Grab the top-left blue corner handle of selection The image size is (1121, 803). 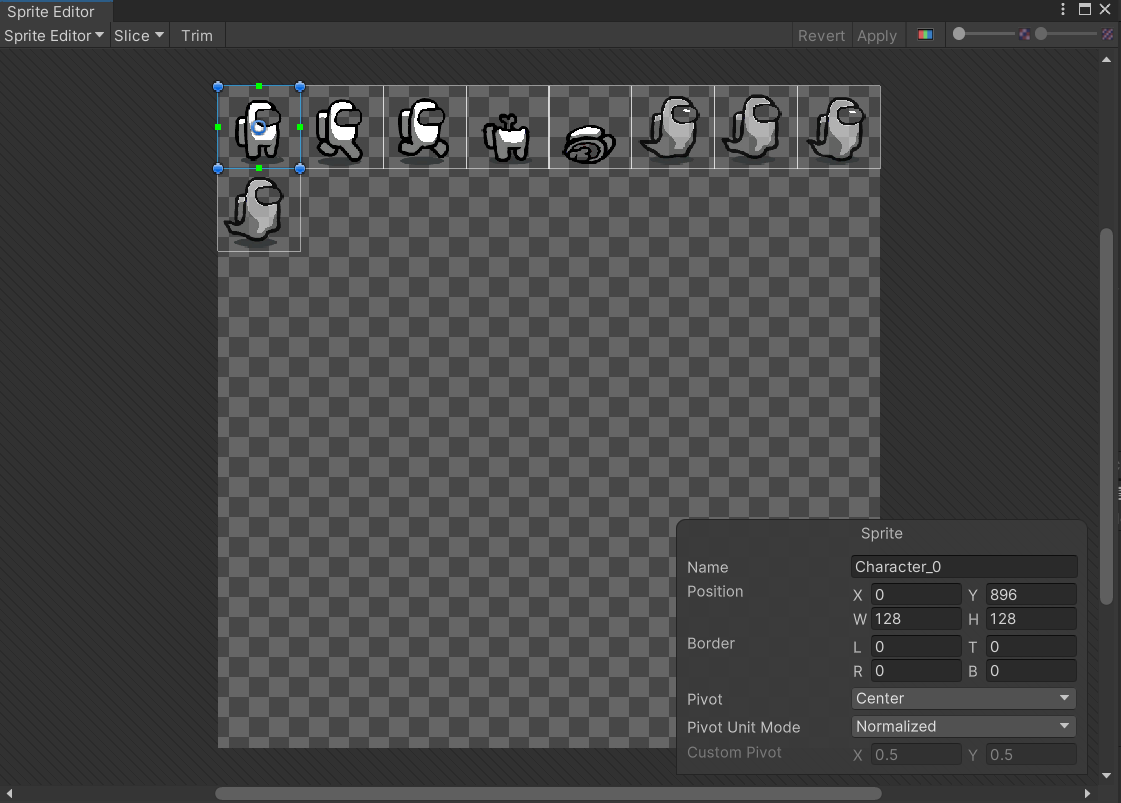point(218,87)
